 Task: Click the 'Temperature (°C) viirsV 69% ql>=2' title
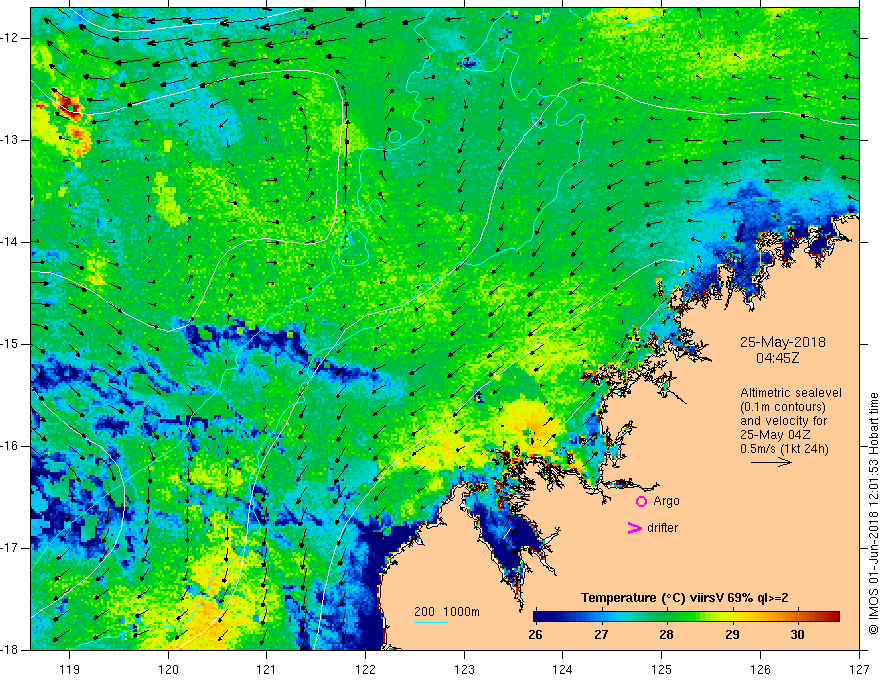click(x=685, y=598)
